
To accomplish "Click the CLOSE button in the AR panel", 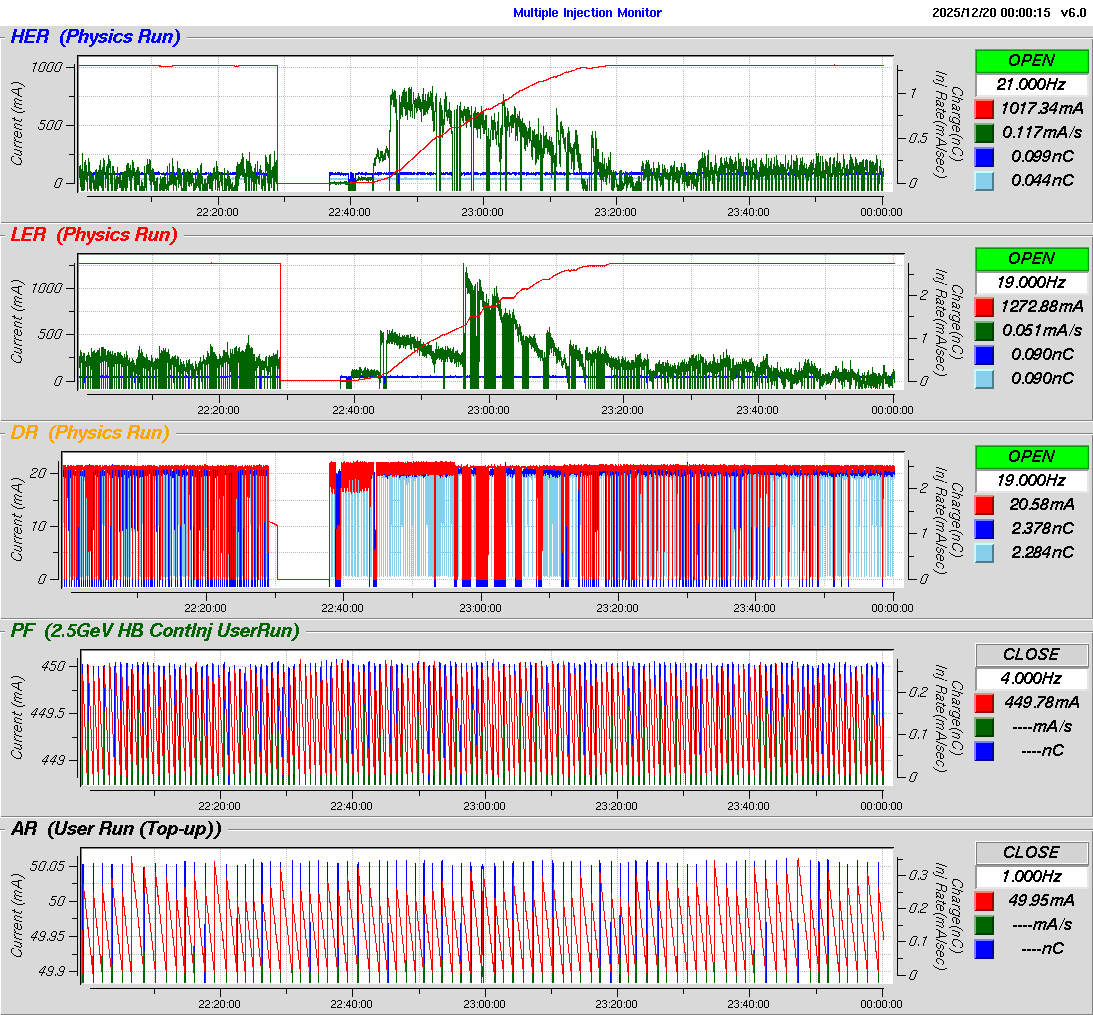I will [1031, 852].
